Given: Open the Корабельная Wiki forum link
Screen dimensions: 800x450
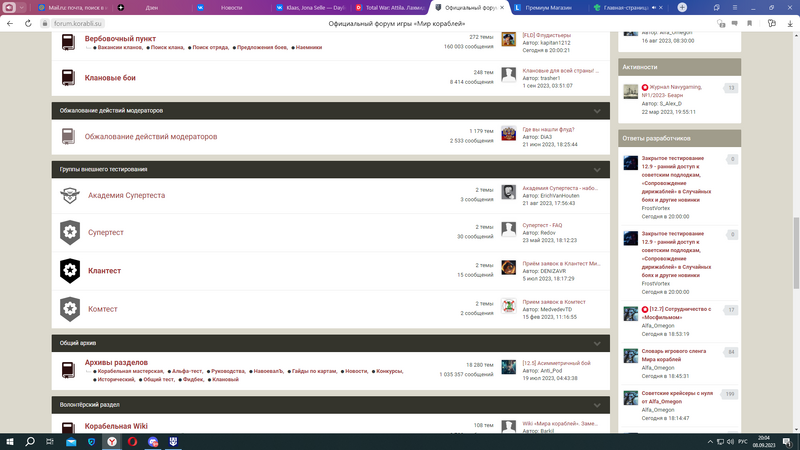Looking at the screenshot, I should [x=116, y=426].
